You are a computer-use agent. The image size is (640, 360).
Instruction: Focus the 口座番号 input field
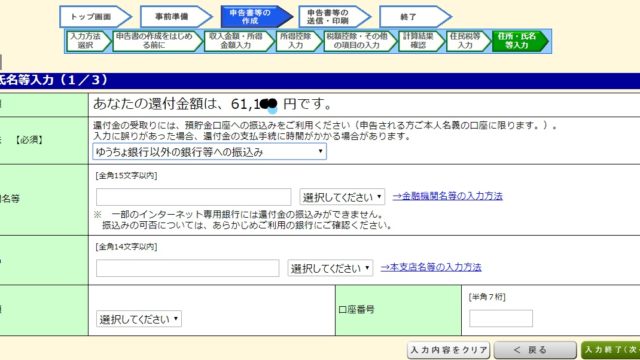(x=501, y=318)
